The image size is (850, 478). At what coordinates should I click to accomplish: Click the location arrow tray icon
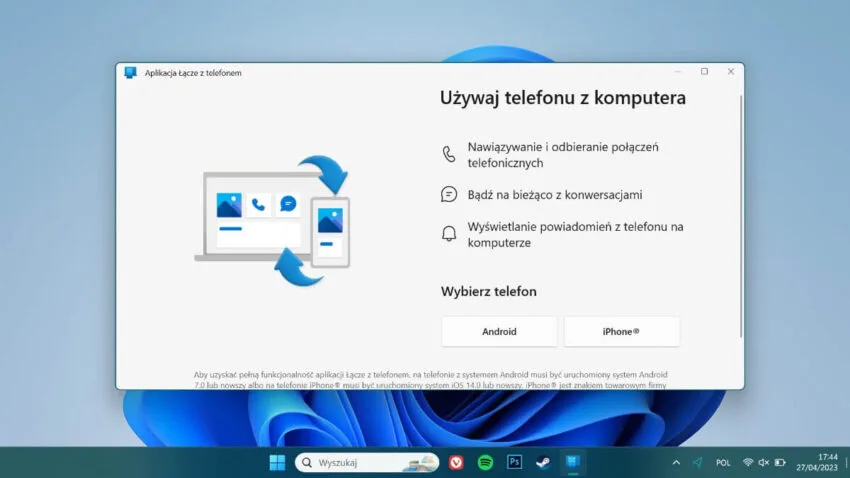(698, 462)
